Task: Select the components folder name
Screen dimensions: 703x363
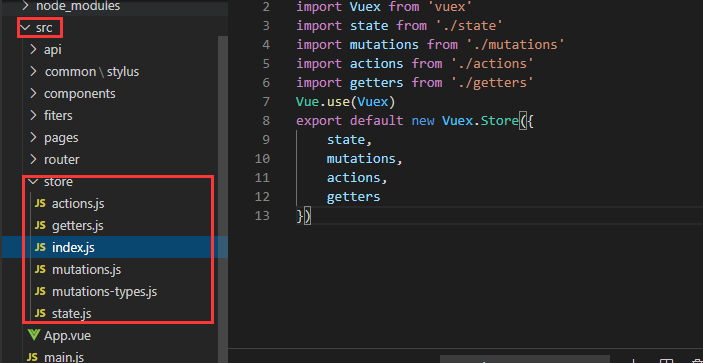Action: [x=80, y=94]
